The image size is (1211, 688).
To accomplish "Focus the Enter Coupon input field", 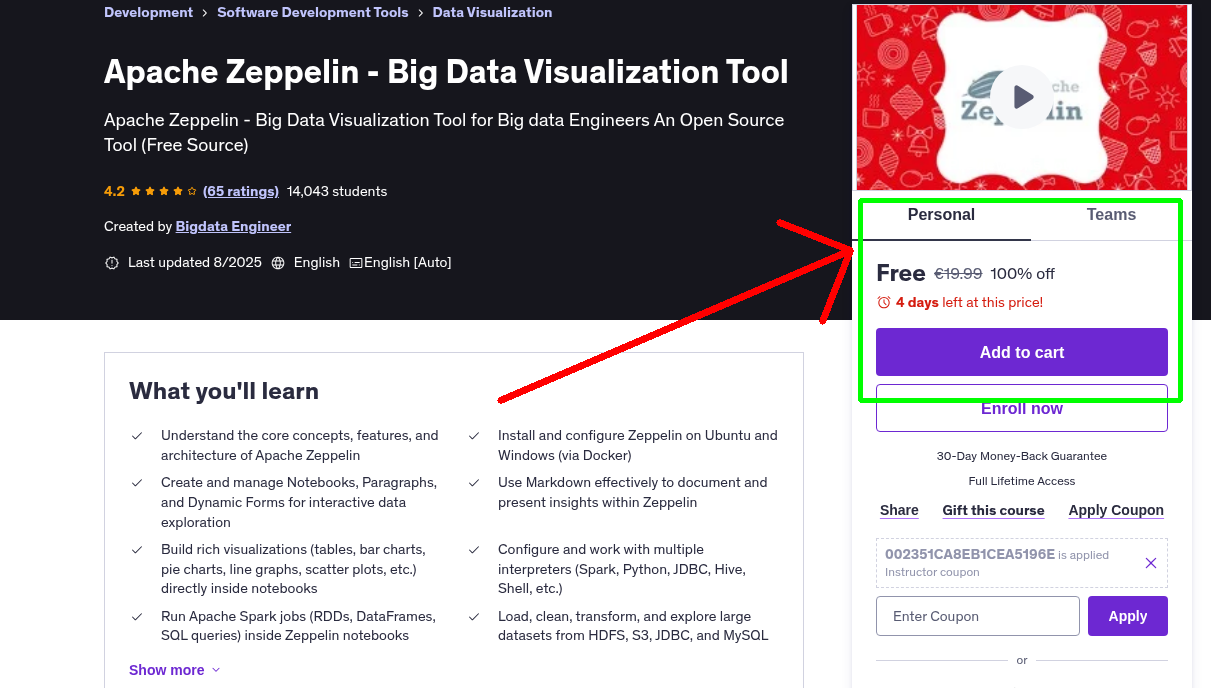I will point(978,616).
